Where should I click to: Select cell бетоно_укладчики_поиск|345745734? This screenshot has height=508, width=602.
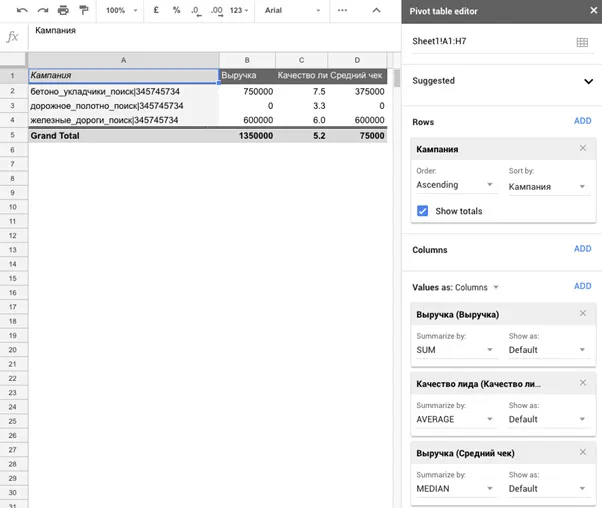coord(123,91)
